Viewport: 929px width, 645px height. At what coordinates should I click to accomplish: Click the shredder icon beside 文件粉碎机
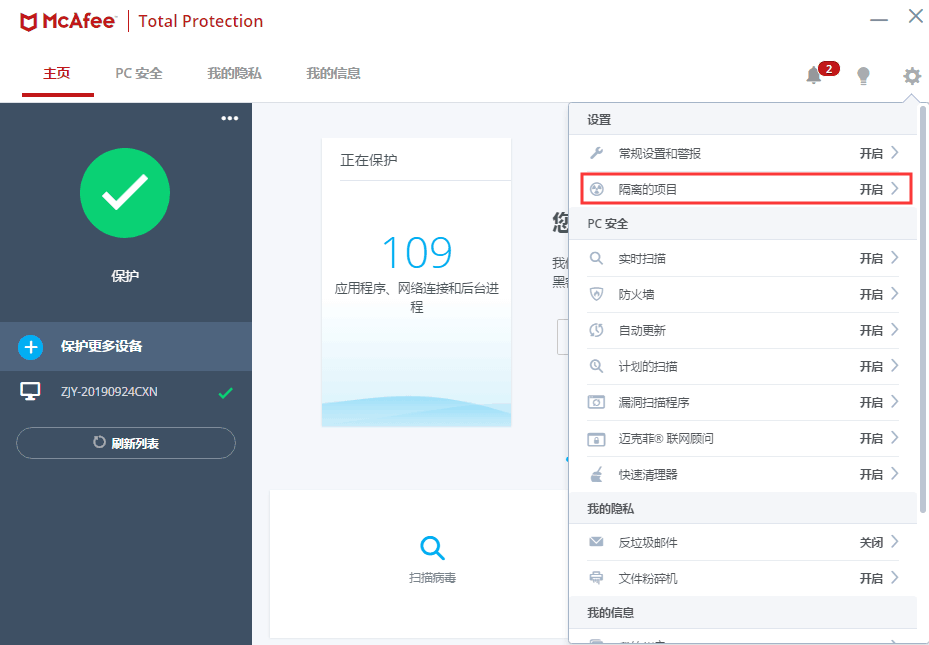coord(597,578)
